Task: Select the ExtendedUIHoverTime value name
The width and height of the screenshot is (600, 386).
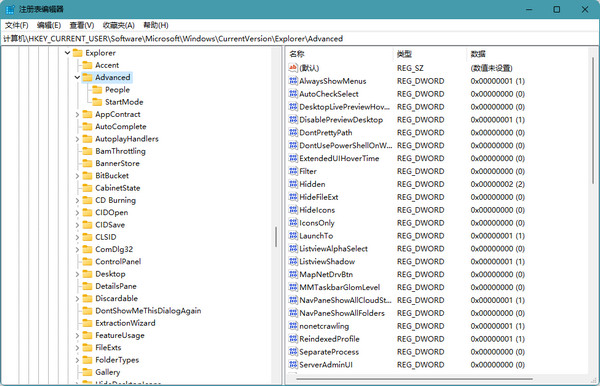Action: pos(339,158)
